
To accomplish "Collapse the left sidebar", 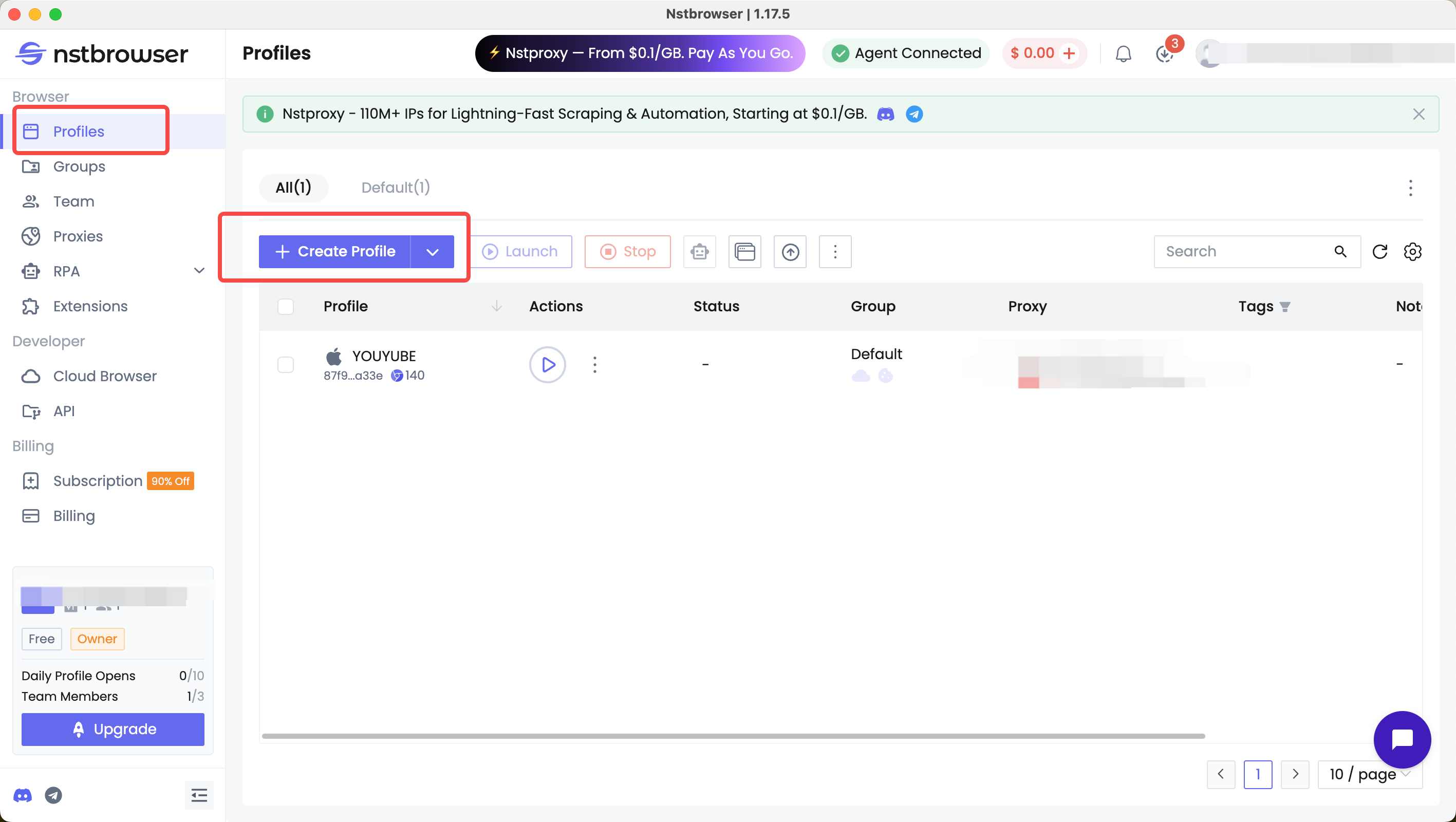I will pyautogui.click(x=199, y=795).
